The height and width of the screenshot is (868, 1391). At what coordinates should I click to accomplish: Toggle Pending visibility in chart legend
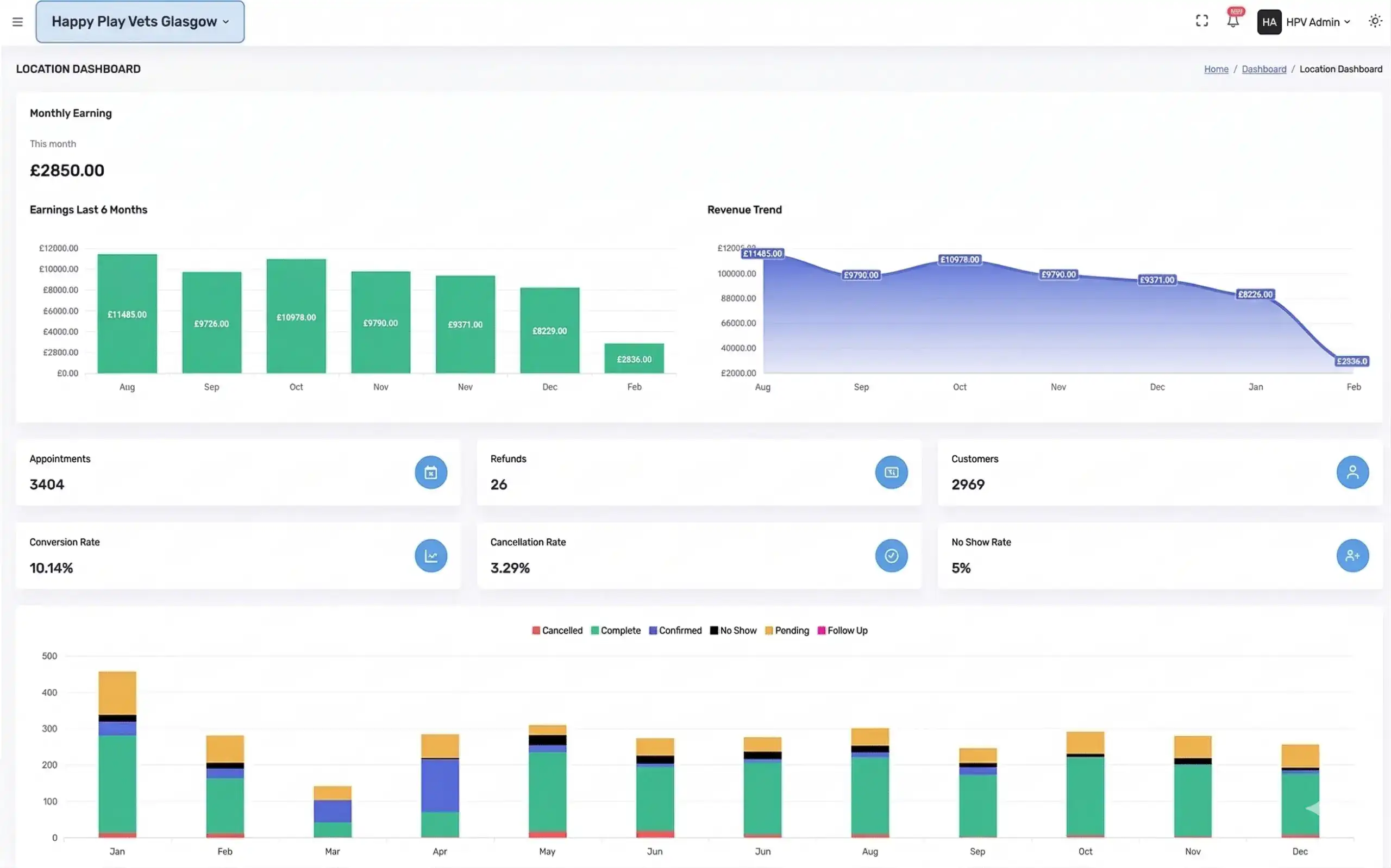(x=787, y=630)
